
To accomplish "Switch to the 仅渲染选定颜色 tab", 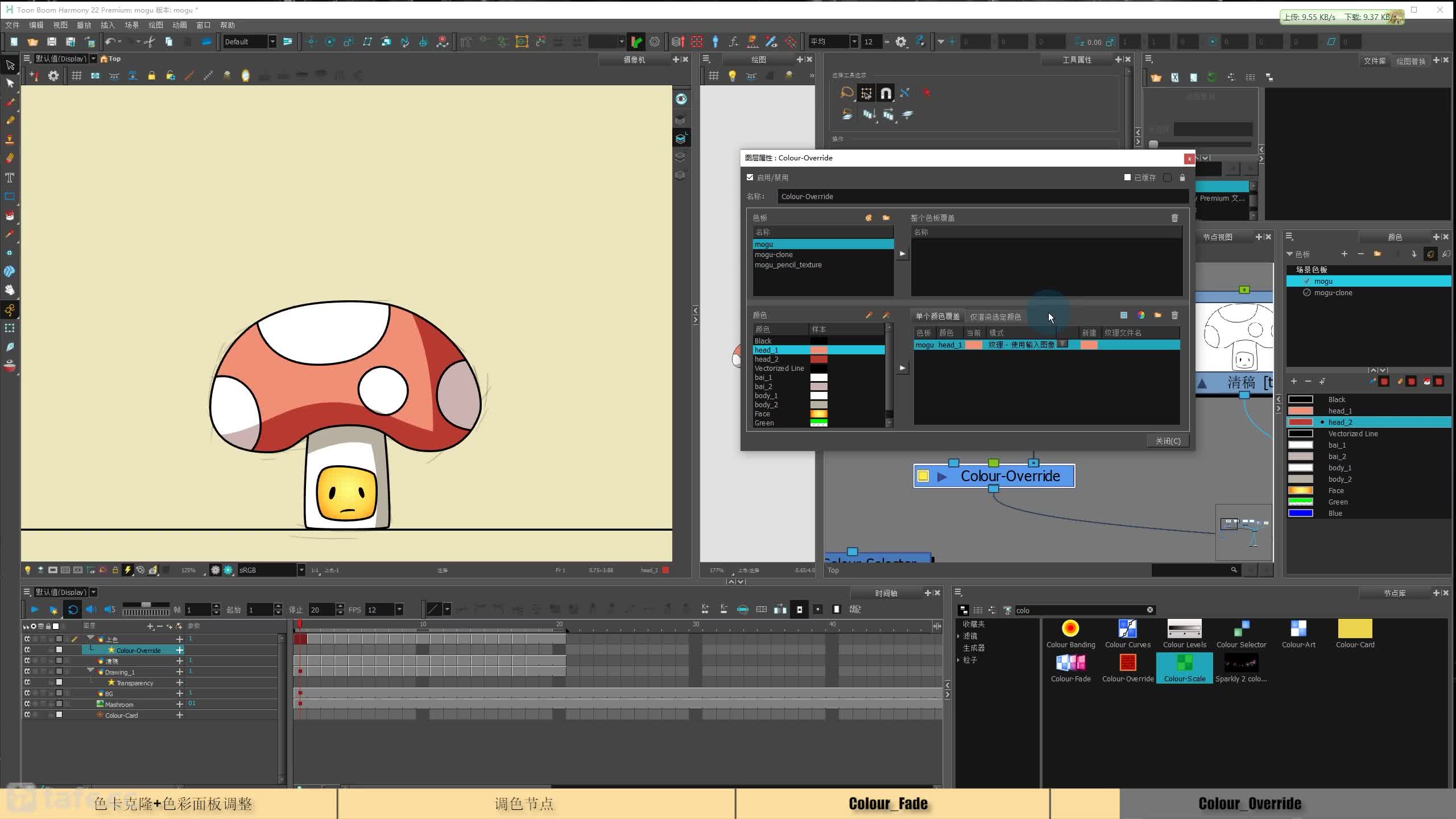I will pos(995,316).
